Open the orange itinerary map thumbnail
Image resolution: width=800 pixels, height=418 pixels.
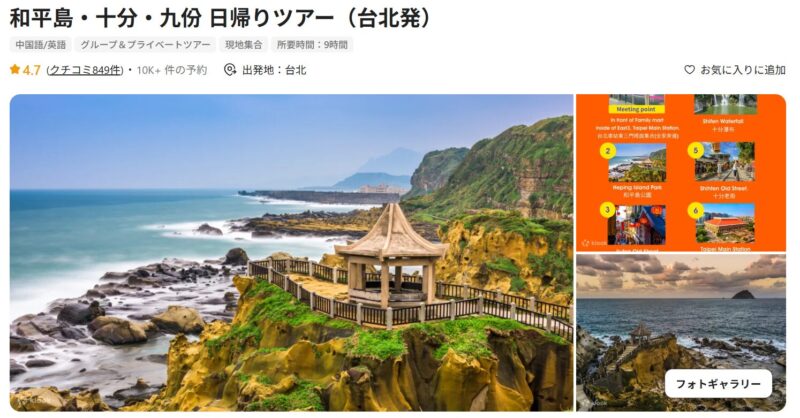tap(681, 173)
